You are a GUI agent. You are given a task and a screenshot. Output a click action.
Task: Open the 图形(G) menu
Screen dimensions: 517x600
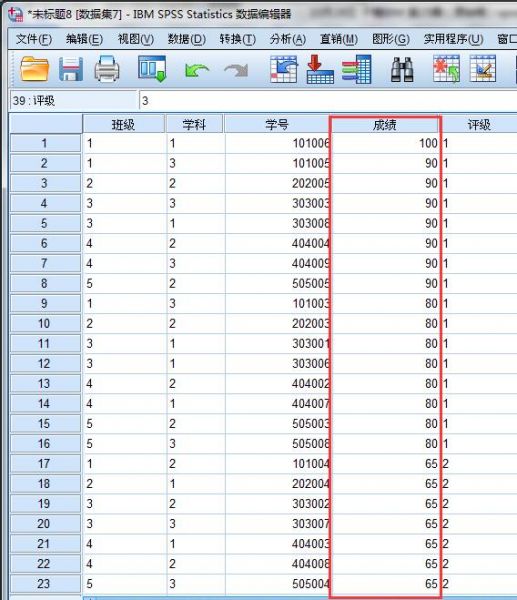[391, 39]
